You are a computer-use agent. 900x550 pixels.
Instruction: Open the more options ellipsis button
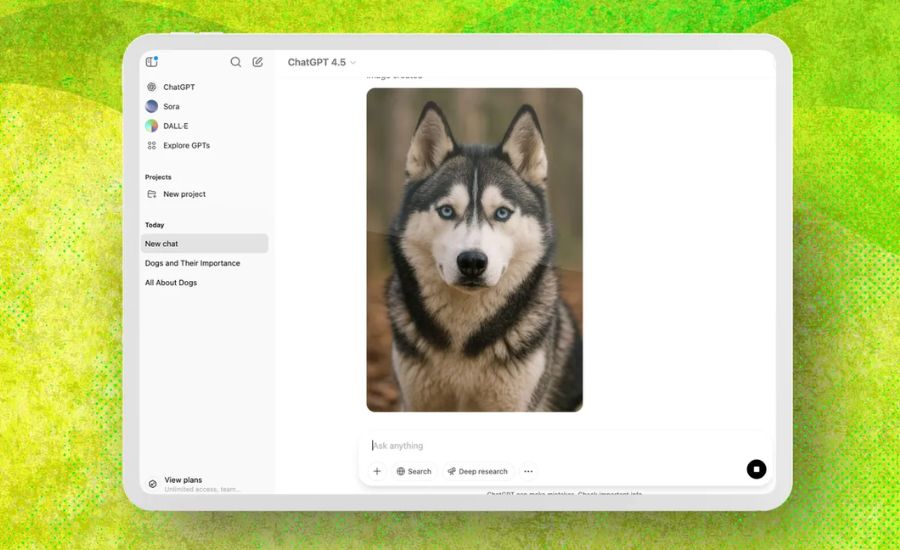click(x=528, y=471)
